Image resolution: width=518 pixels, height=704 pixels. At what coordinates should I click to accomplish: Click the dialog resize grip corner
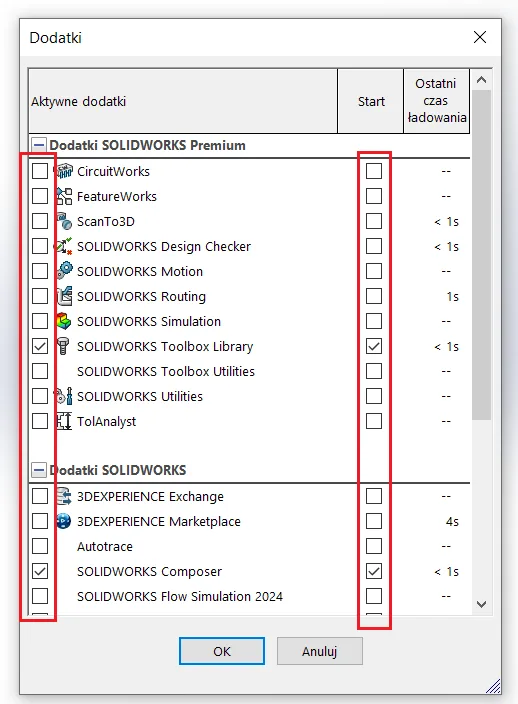(x=494, y=686)
